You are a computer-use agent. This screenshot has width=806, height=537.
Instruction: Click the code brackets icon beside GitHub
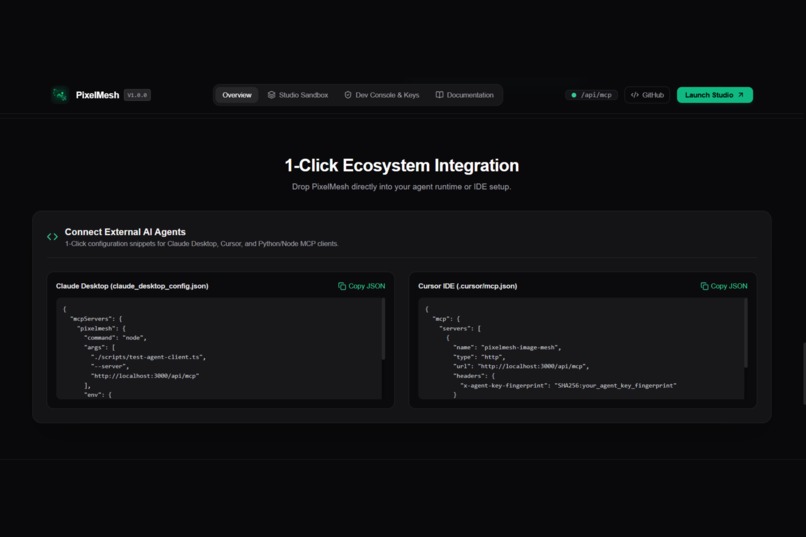[635, 95]
